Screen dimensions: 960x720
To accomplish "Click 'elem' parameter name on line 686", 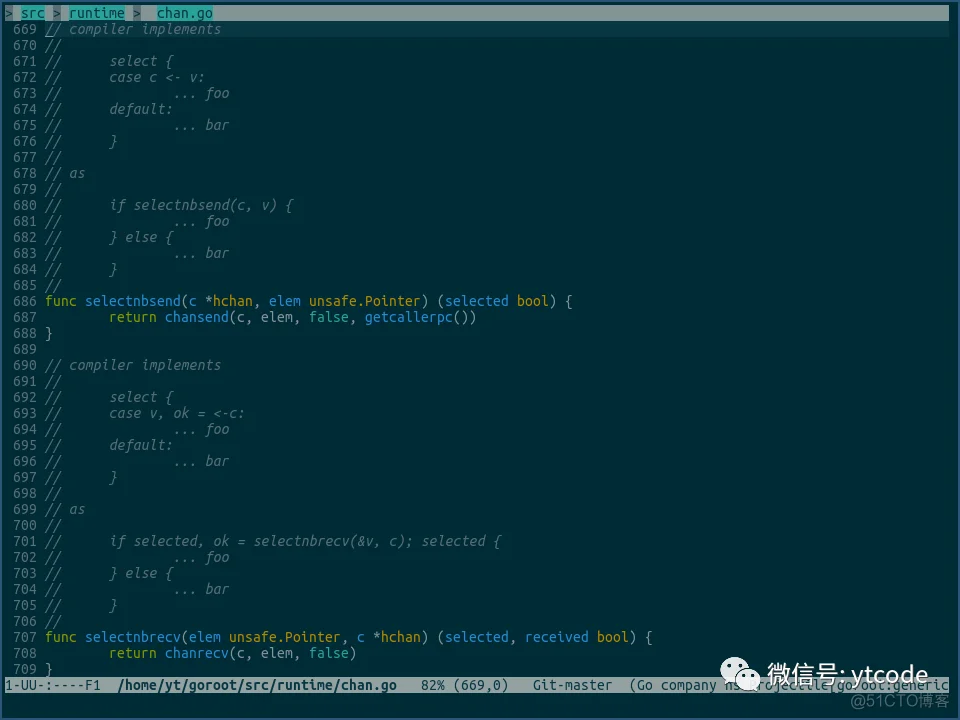I will (285, 301).
